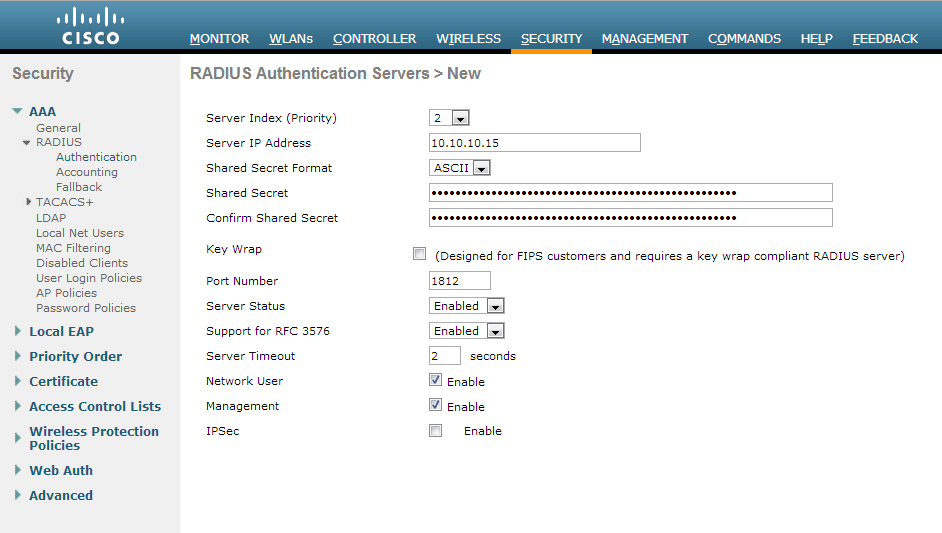Go to the CONTROLLER tab
Screen dimensions: 942x533
point(374,38)
